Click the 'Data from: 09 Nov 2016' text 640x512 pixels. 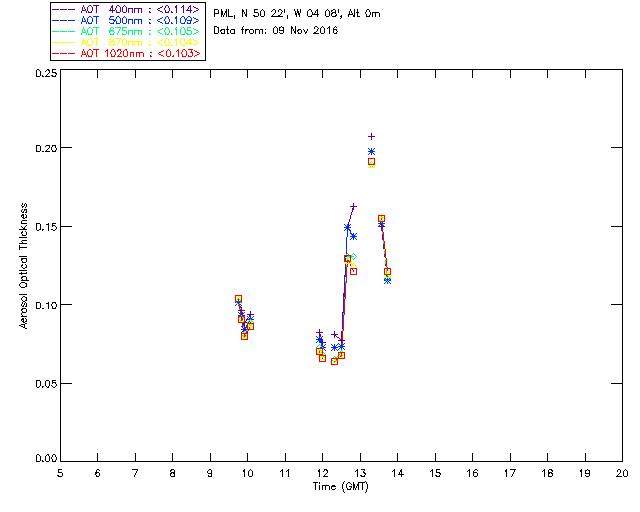[x=276, y=30]
